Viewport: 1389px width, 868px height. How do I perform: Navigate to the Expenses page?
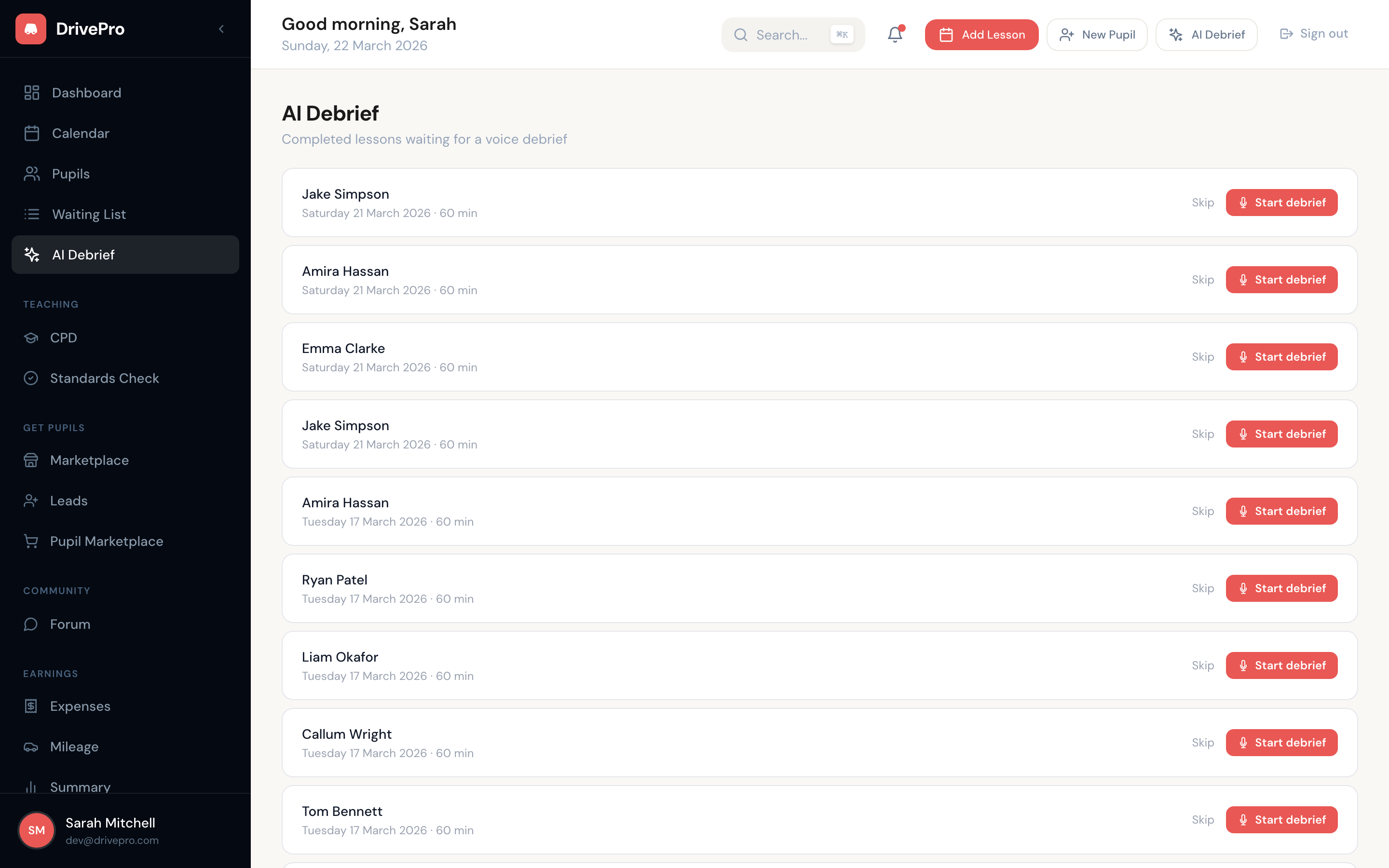coord(80,706)
